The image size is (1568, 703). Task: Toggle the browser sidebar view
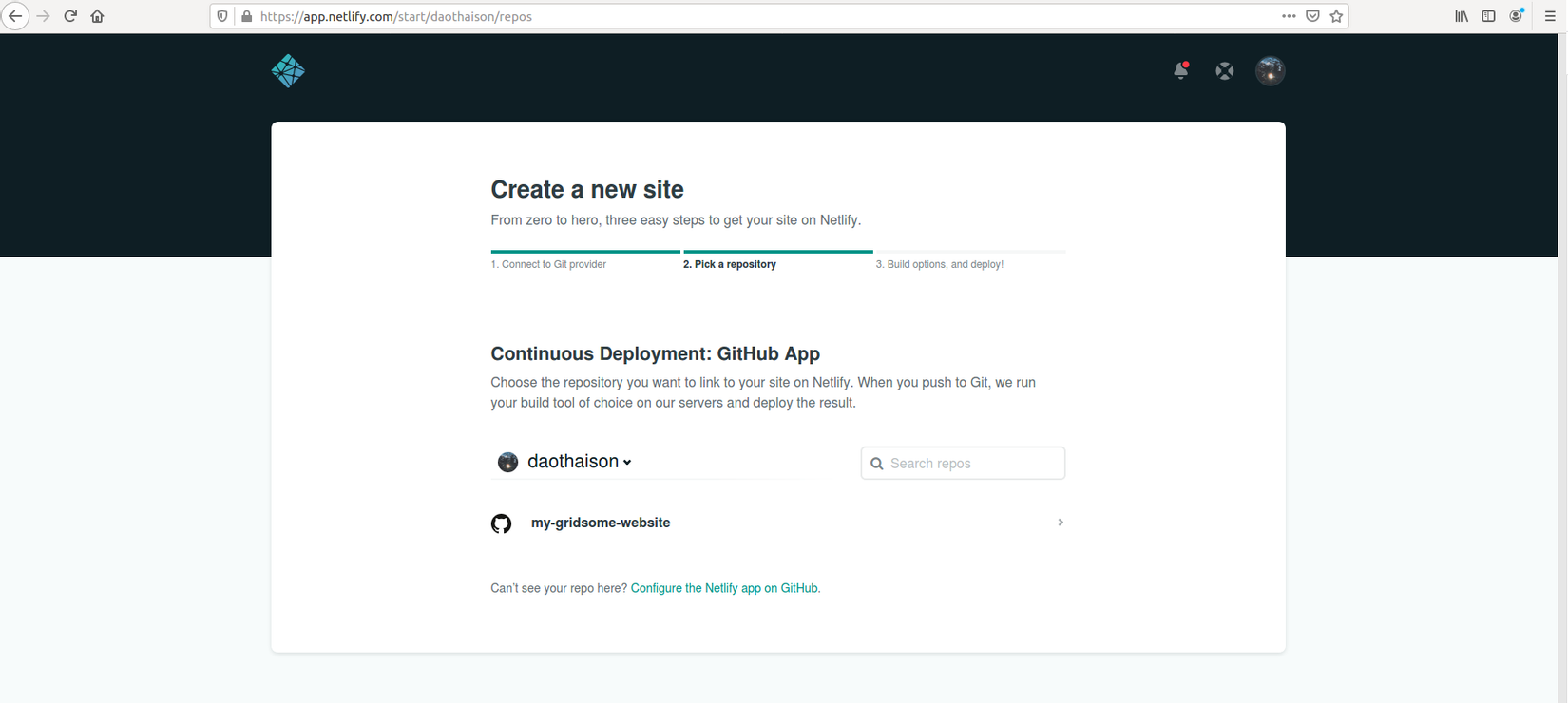point(1488,16)
